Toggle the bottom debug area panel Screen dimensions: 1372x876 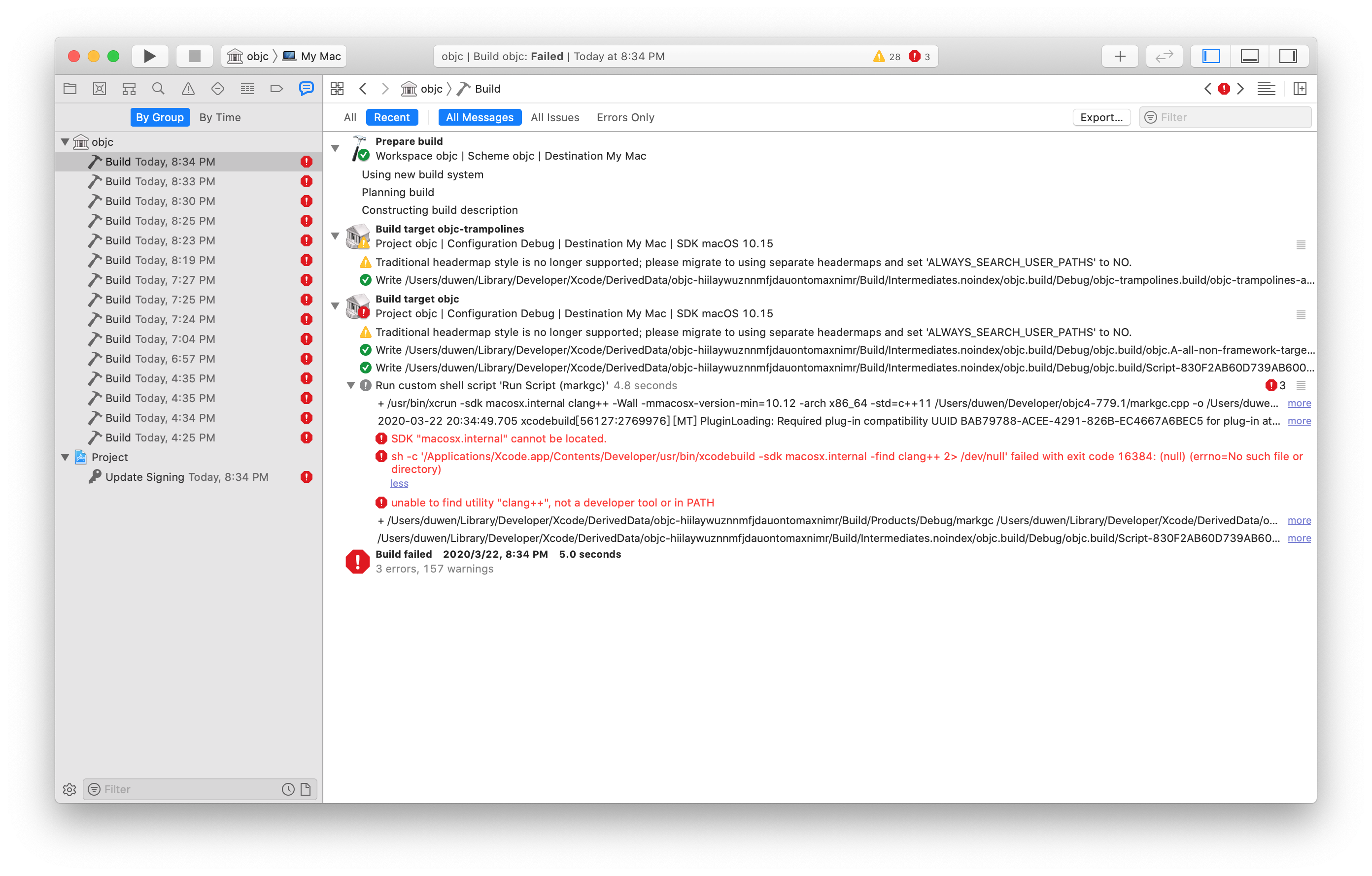click(x=1249, y=56)
